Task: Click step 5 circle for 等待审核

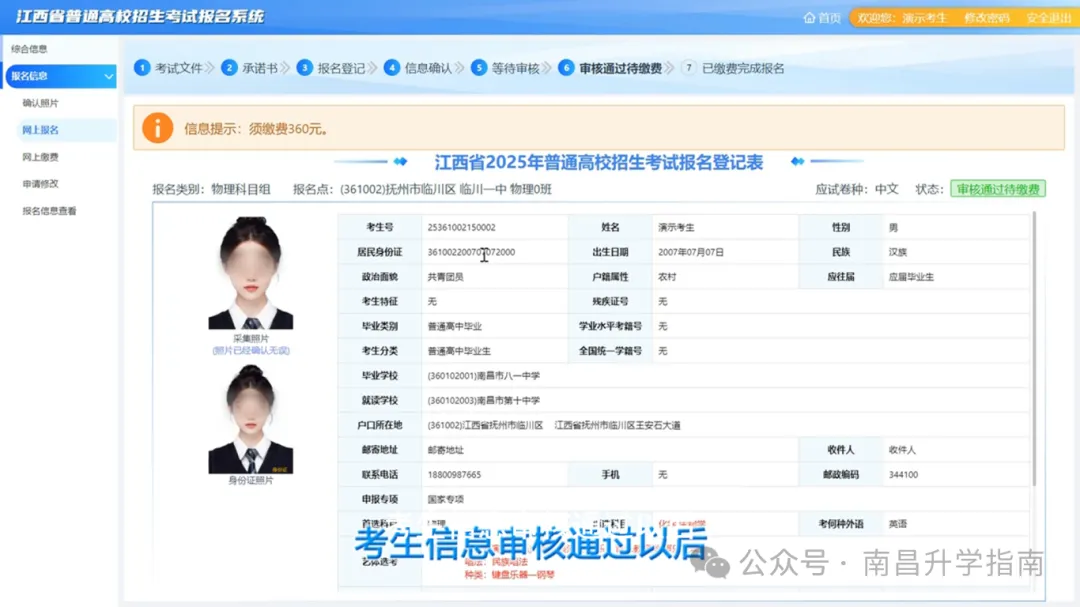Action: coord(479,68)
